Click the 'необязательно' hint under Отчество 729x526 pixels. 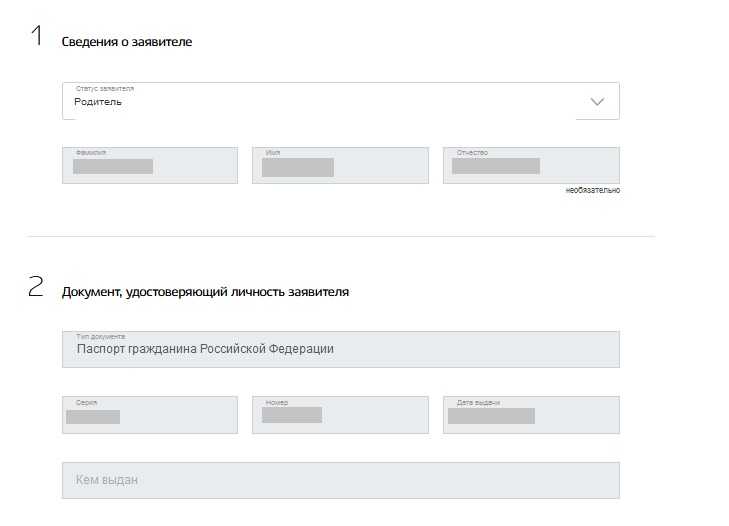(x=592, y=190)
